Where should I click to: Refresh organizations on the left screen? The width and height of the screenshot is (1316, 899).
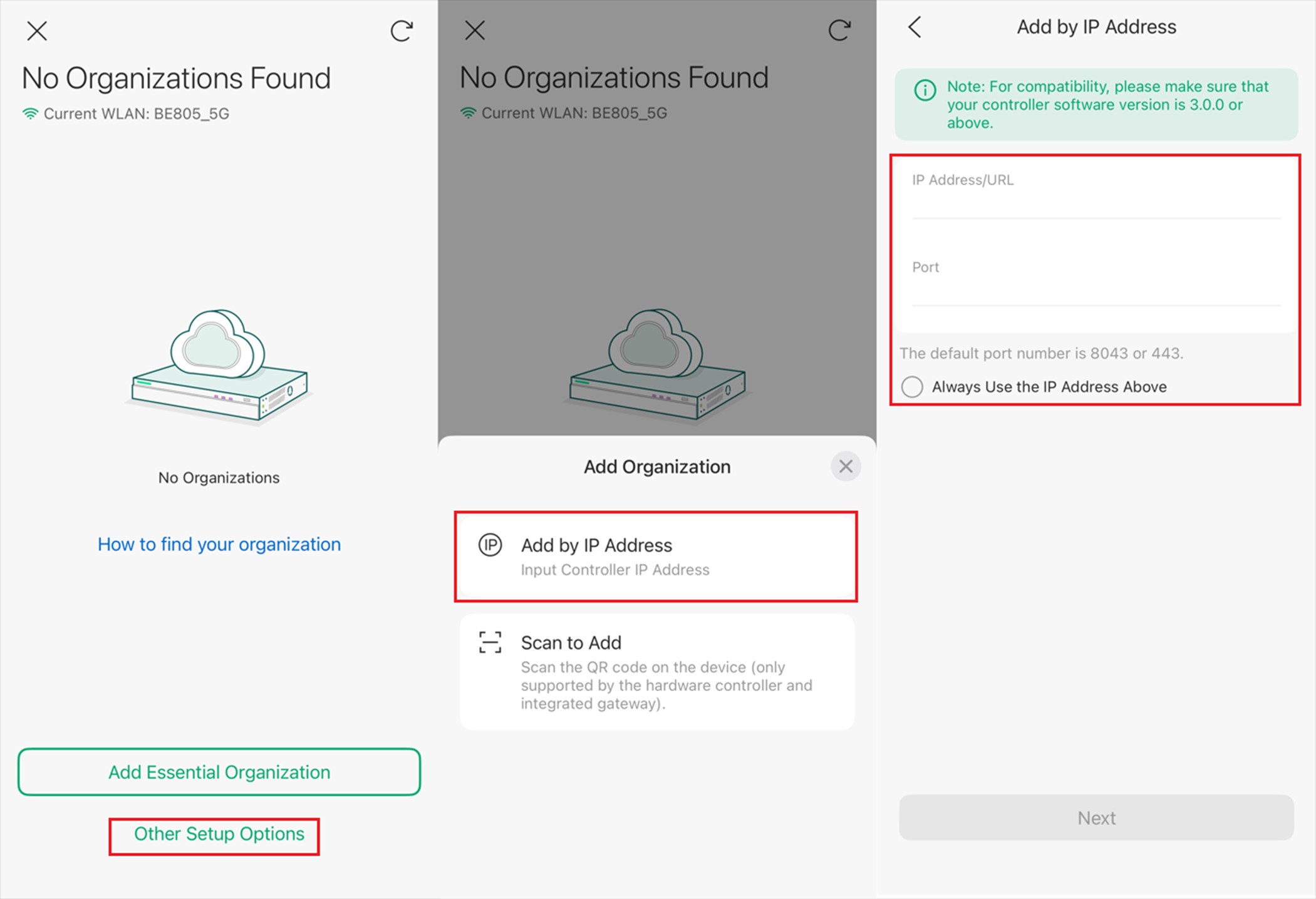coord(402,31)
